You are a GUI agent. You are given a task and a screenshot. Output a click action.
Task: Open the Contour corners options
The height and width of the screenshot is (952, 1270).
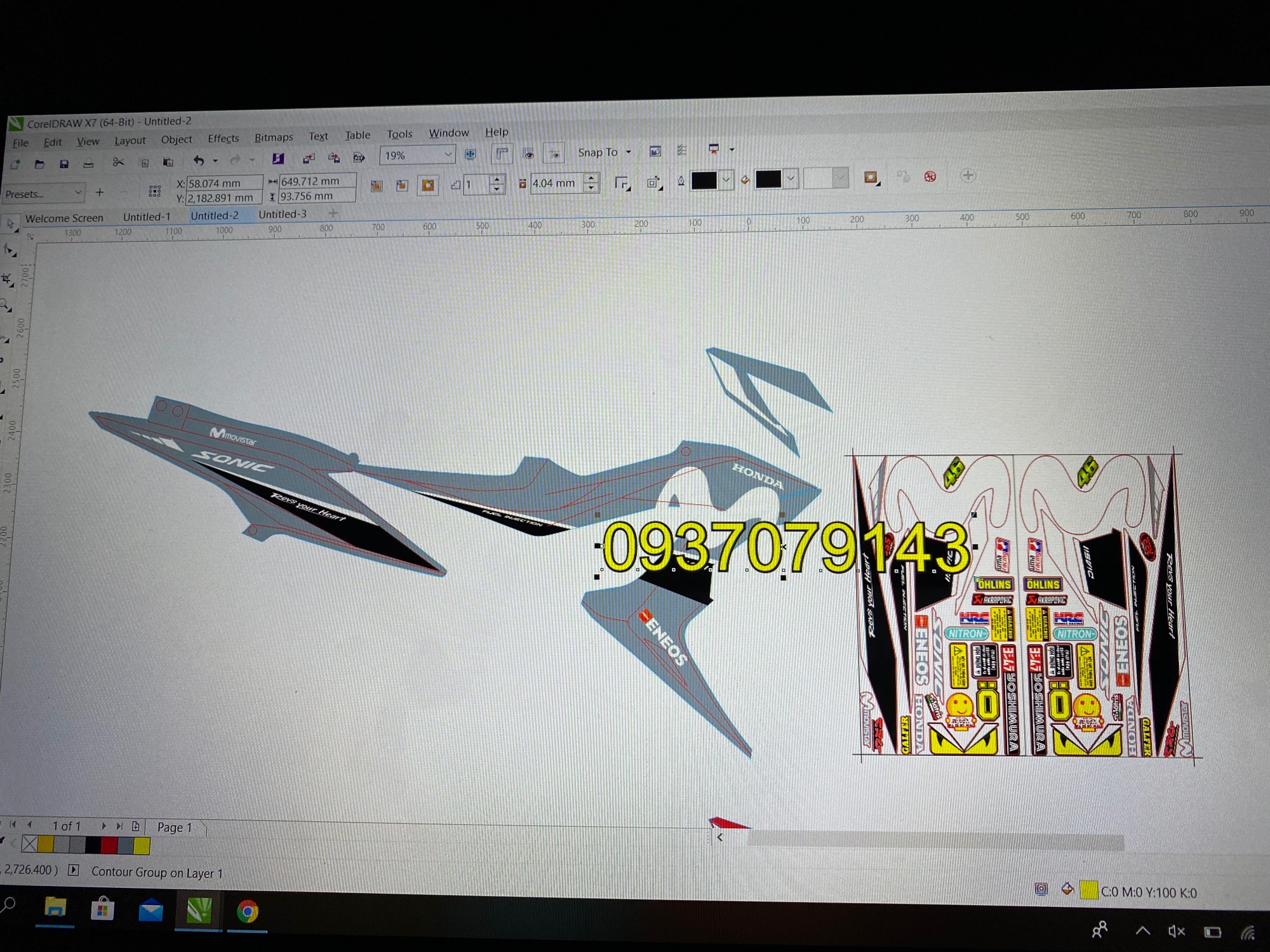622,183
